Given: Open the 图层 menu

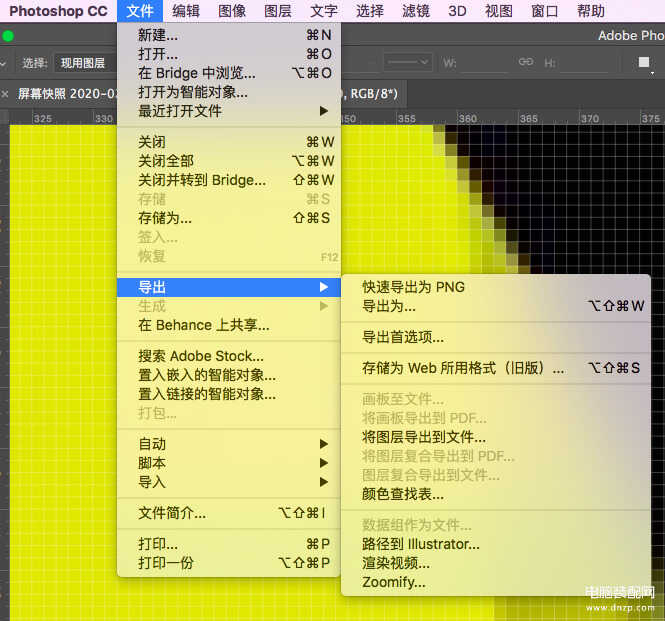Looking at the screenshot, I should tap(277, 11).
